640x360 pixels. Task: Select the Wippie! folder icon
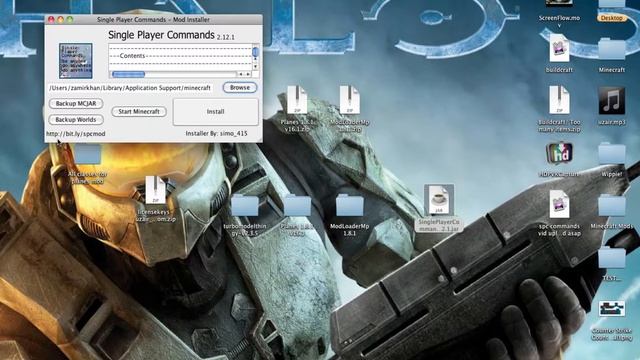pos(611,153)
